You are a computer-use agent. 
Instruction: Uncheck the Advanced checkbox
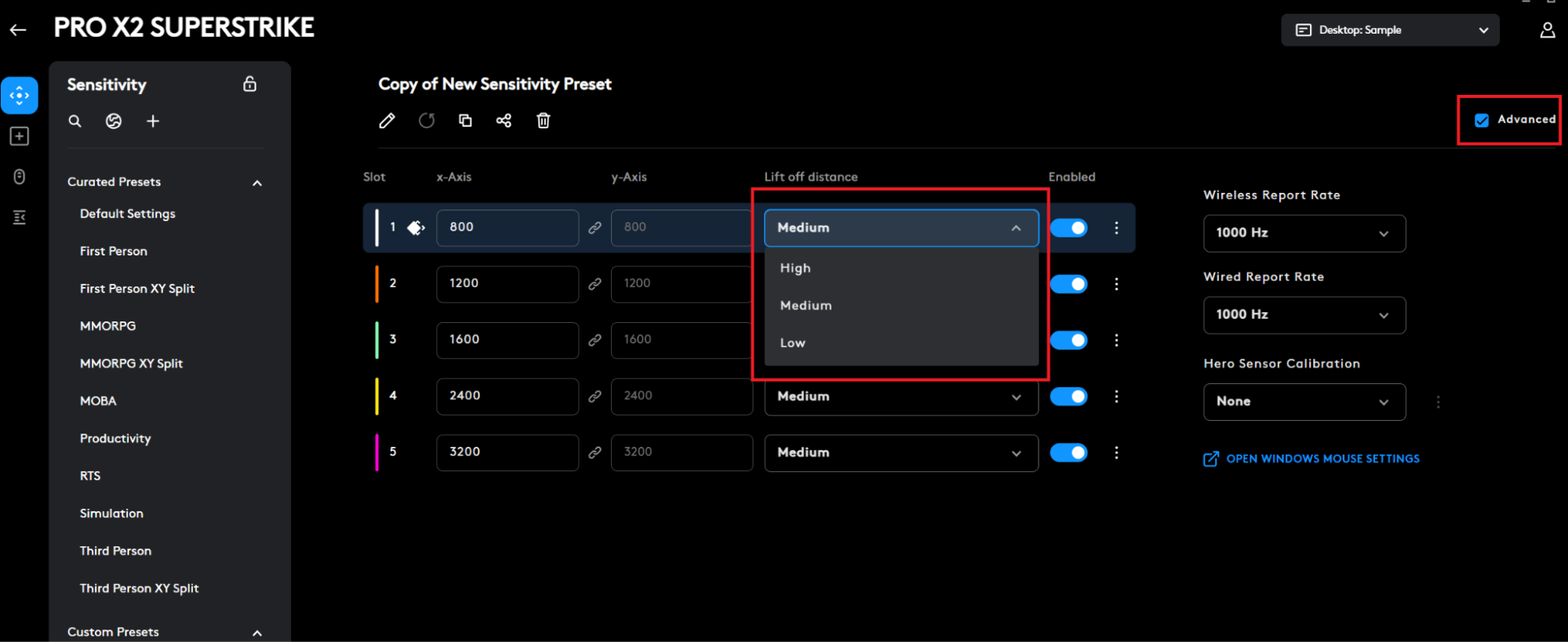pos(1482,120)
